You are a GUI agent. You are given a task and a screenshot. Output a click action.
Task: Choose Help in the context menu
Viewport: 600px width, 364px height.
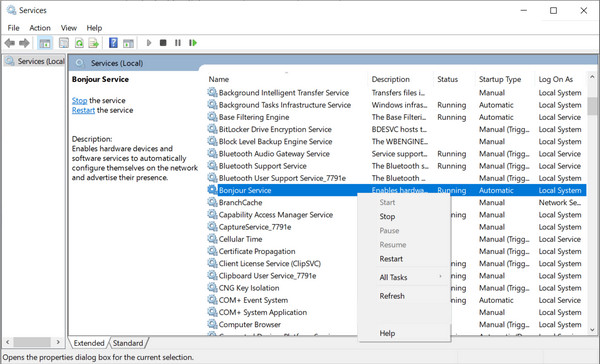coord(404,333)
